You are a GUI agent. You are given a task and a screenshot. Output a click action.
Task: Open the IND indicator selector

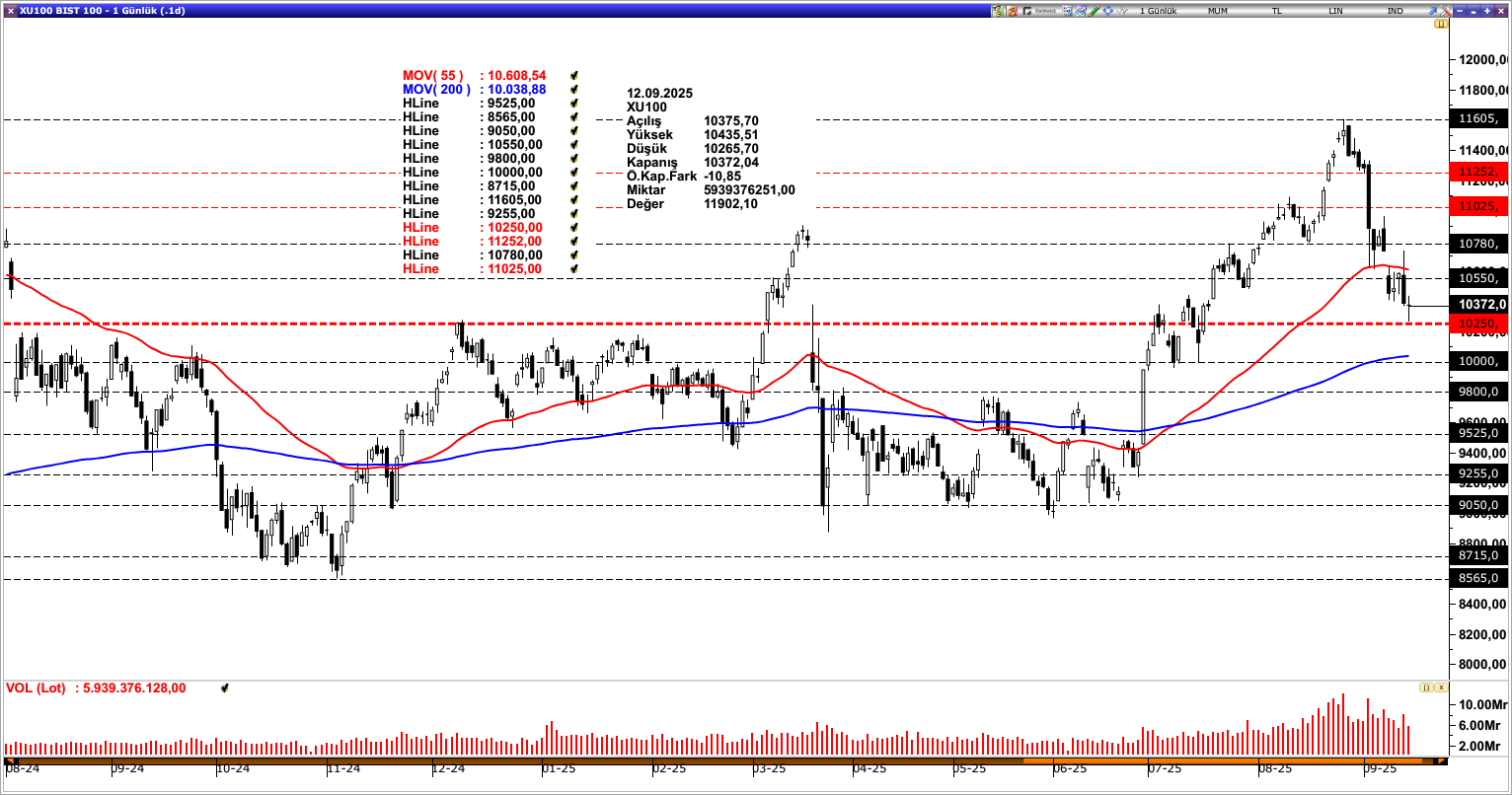[x=1396, y=11]
